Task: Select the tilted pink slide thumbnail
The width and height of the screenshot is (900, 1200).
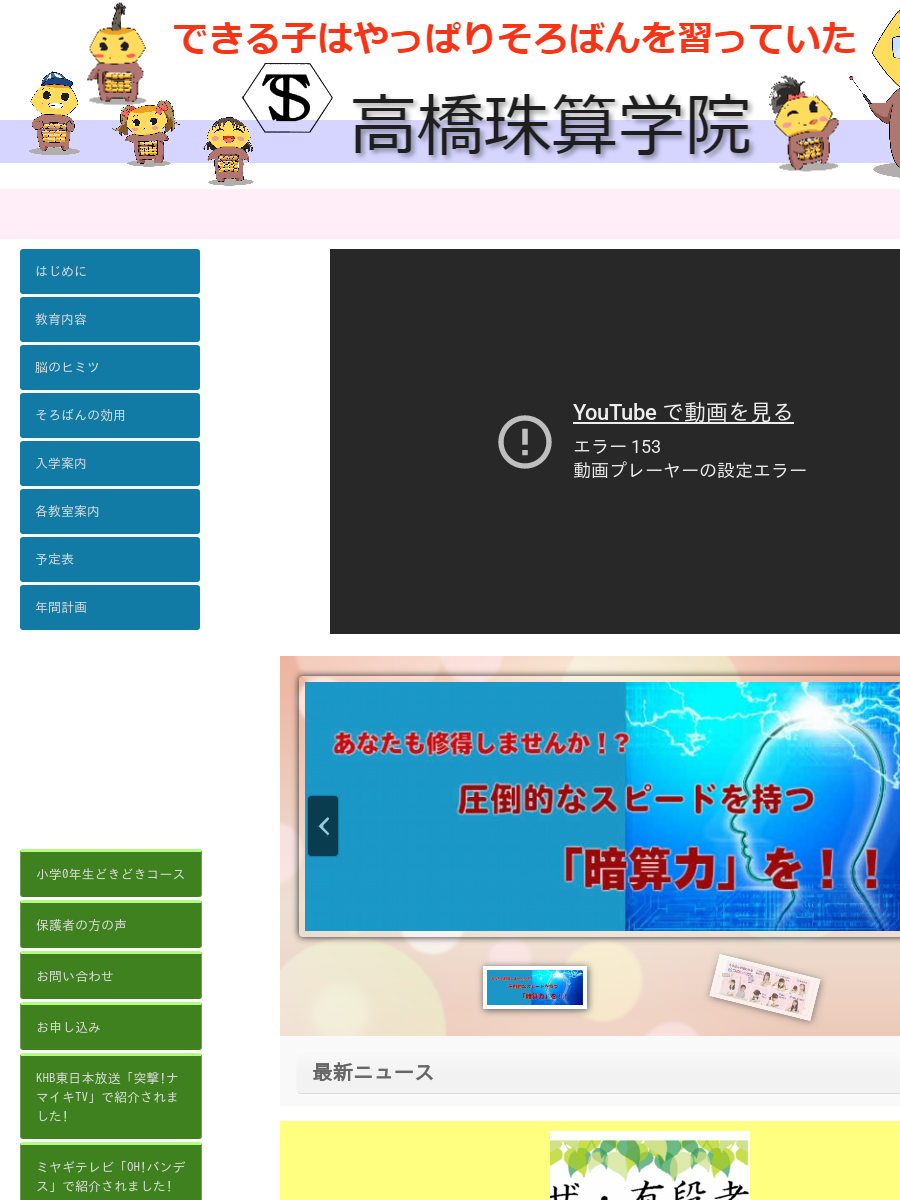Action: (x=765, y=987)
